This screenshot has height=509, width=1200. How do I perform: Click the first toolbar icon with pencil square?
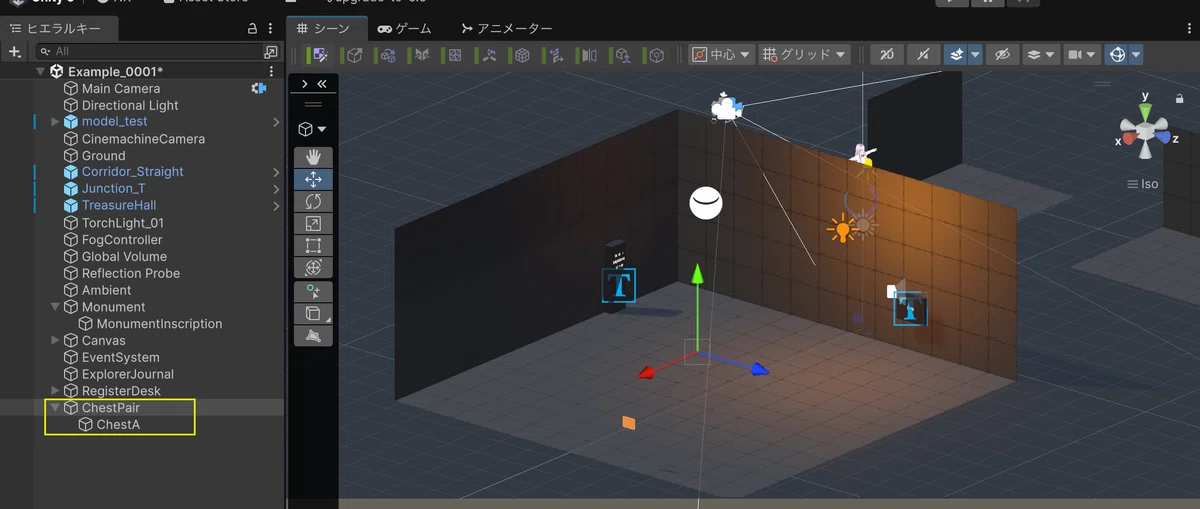coord(321,55)
